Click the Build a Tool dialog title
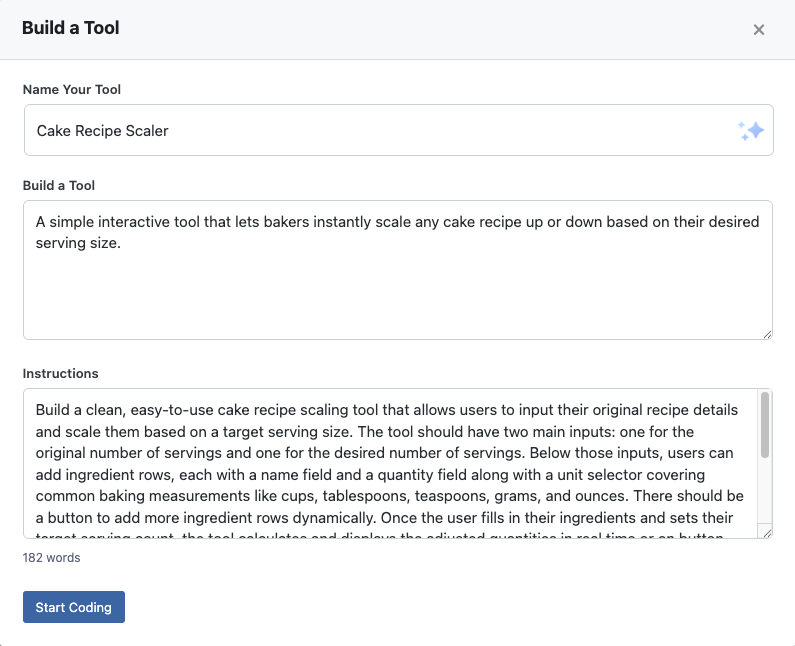795x646 pixels. (70, 28)
